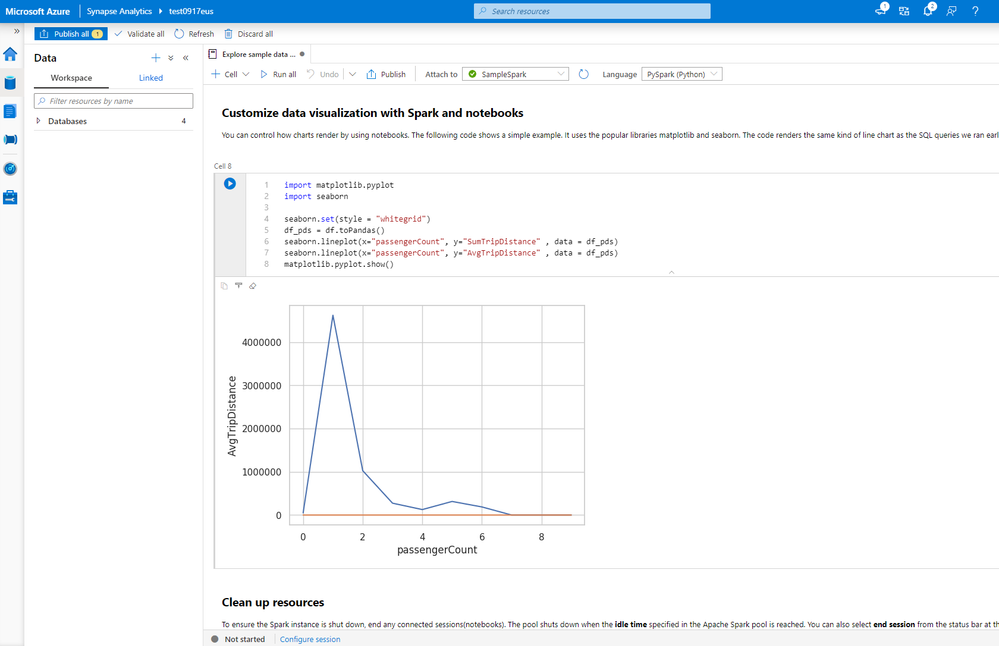Open the Cell dropdown chevron

pos(246,75)
